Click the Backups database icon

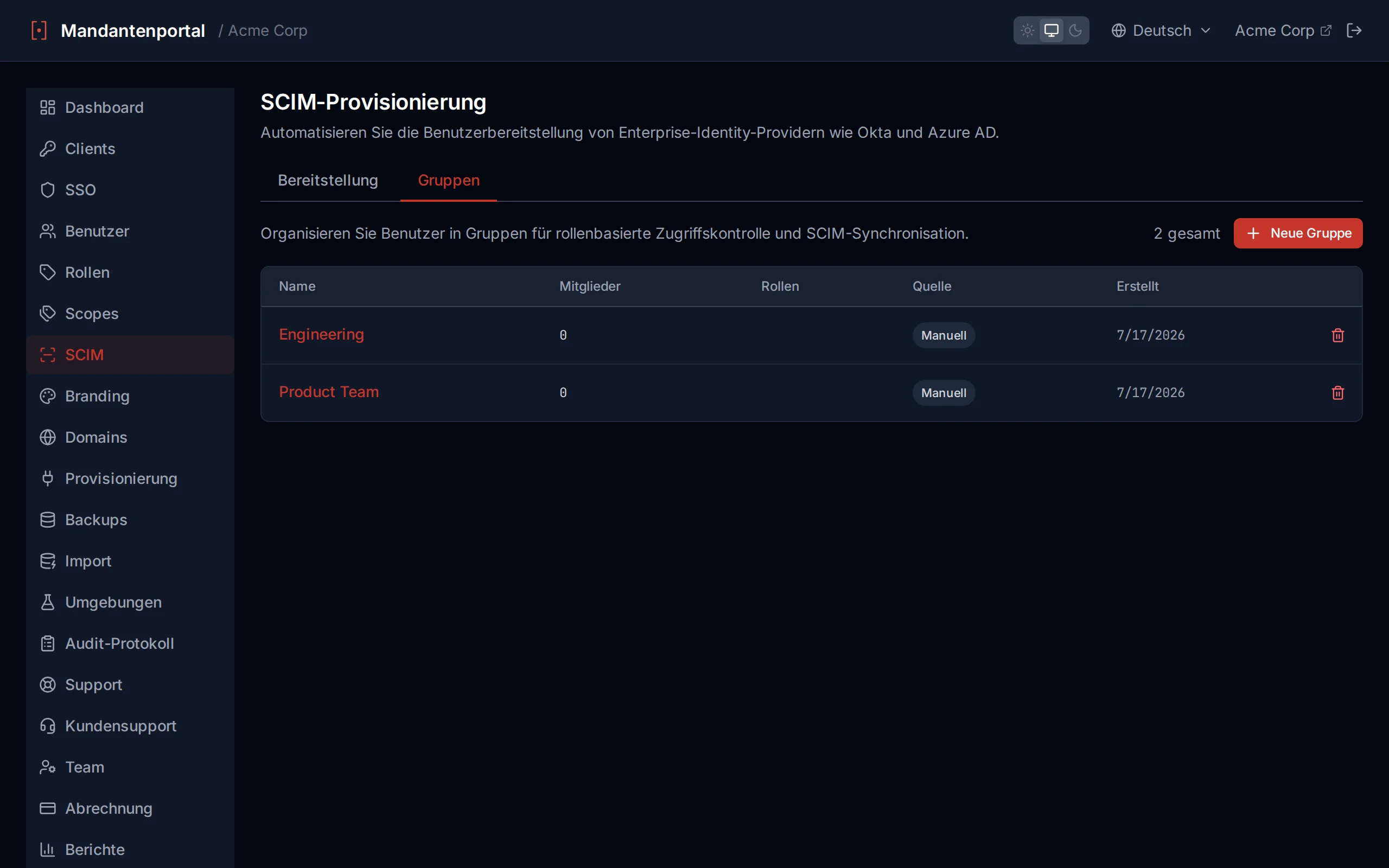click(48, 520)
